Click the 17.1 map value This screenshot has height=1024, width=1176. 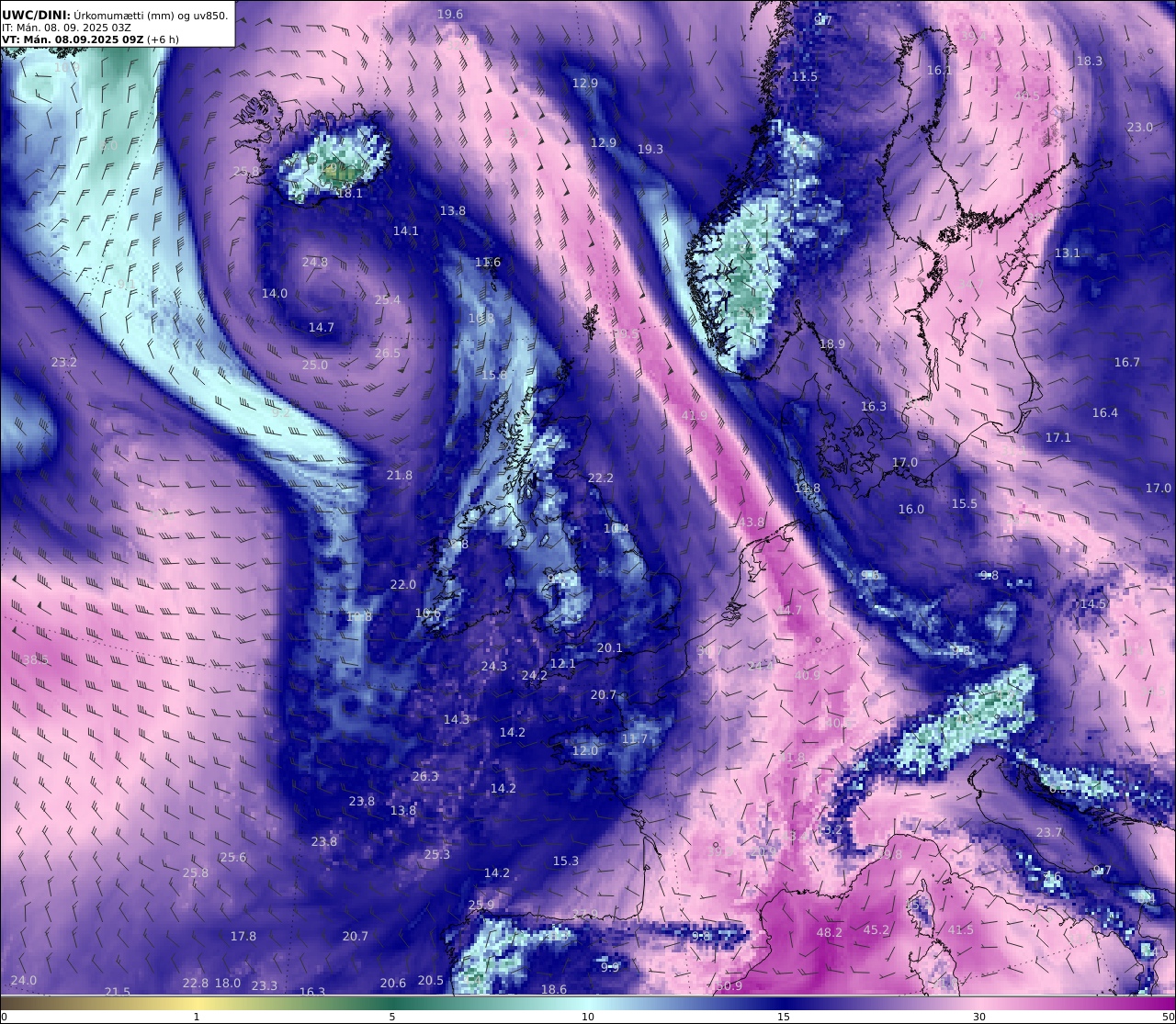pos(1057,437)
